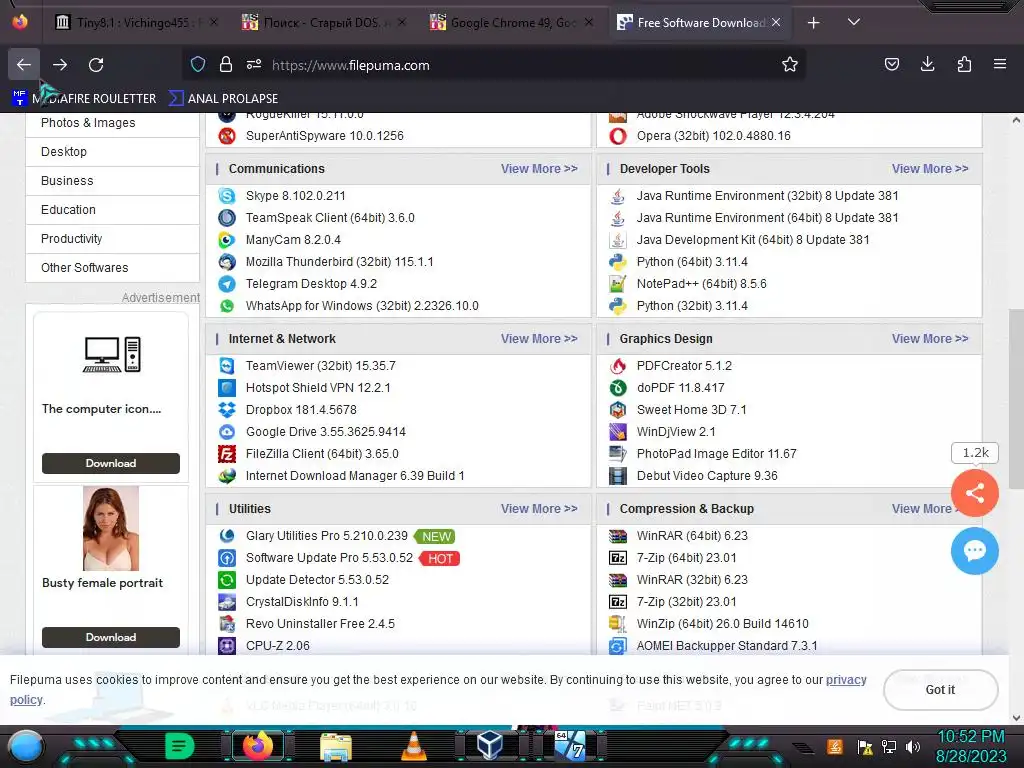Open Firefox downloads panel icon
1024x768 pixels.
point(927,64)
